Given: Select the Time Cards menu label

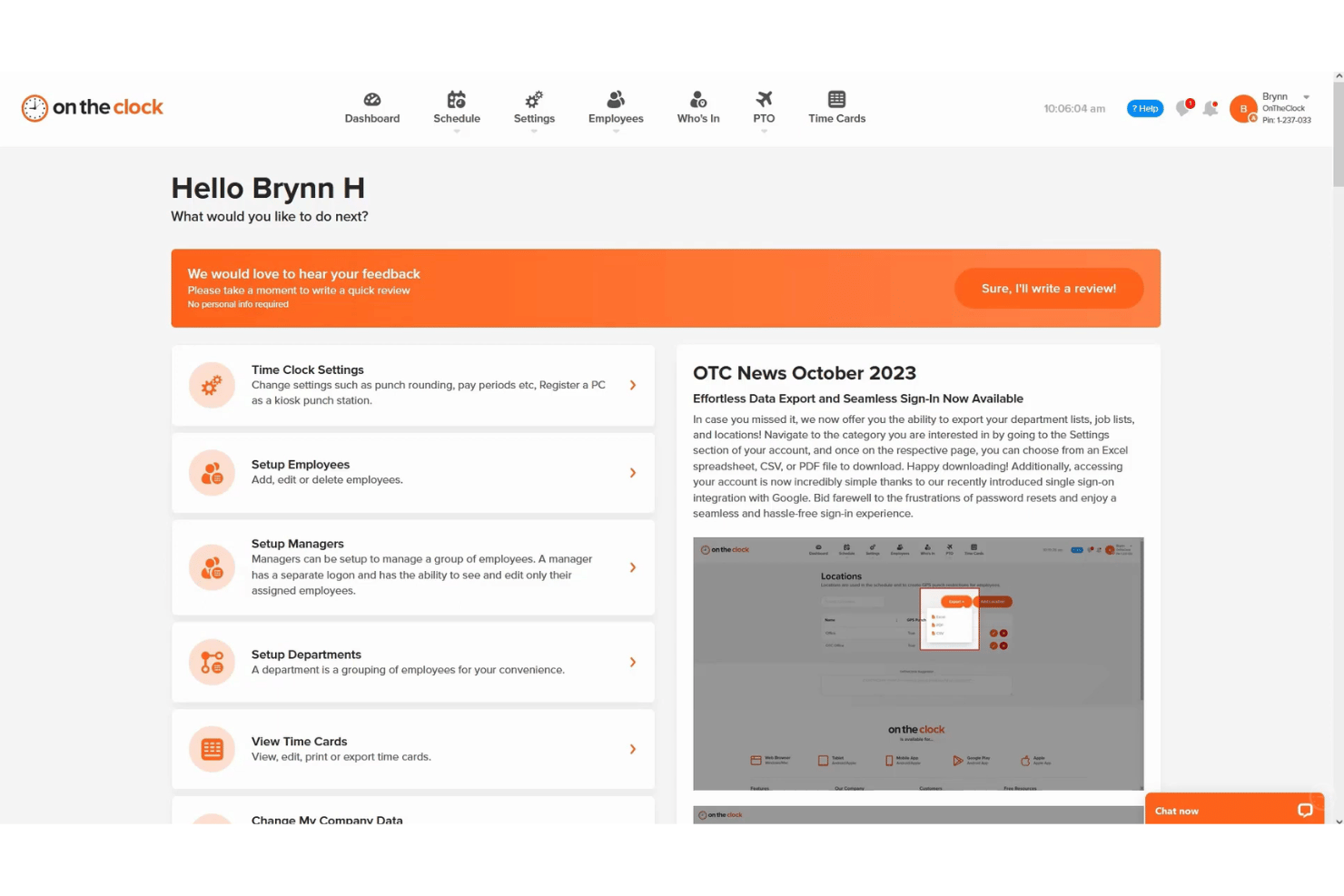Looking at the screenshot, I should click(837, 119).
